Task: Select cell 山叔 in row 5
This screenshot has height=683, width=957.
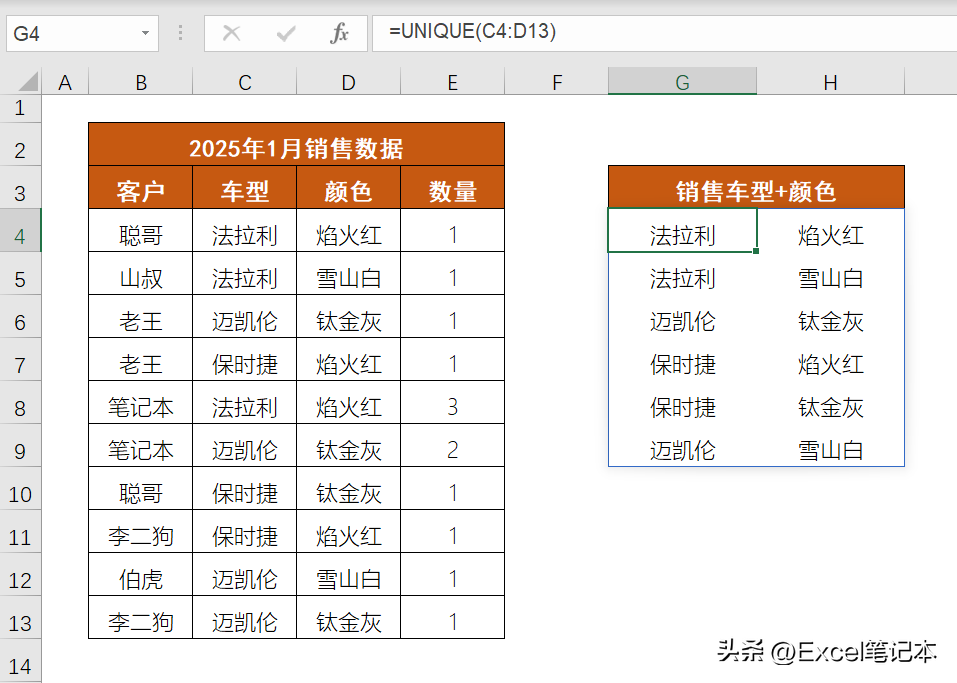Action: coord(141,273)
